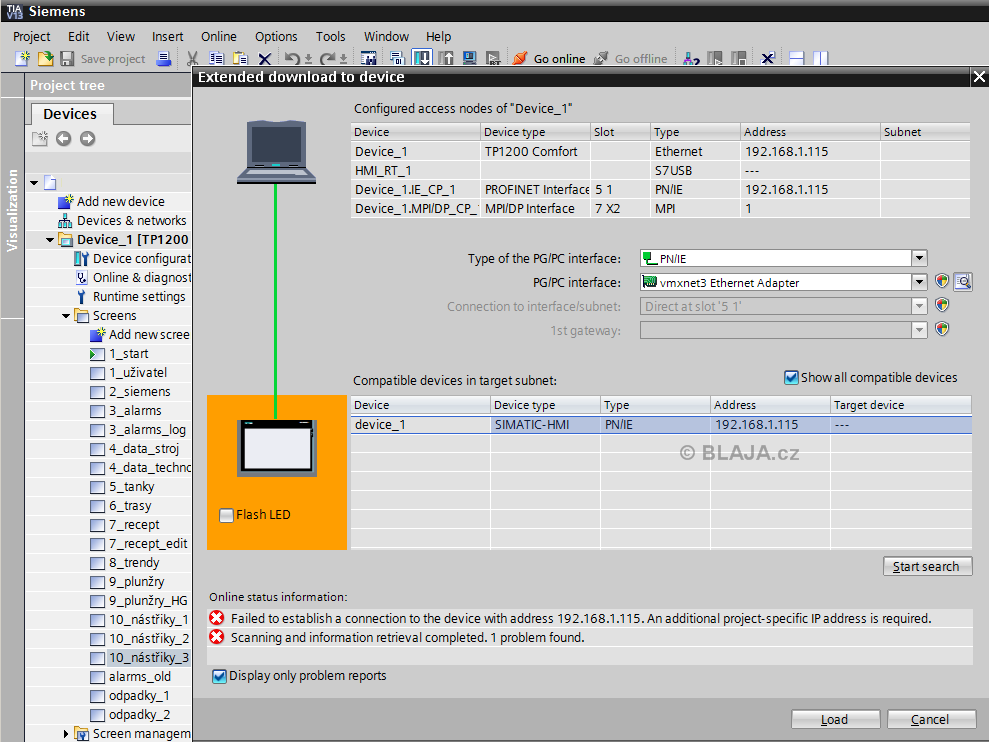Click the split editor horizontally icon
Viewport: 989px width, 742px height.
tap(797, 59)
